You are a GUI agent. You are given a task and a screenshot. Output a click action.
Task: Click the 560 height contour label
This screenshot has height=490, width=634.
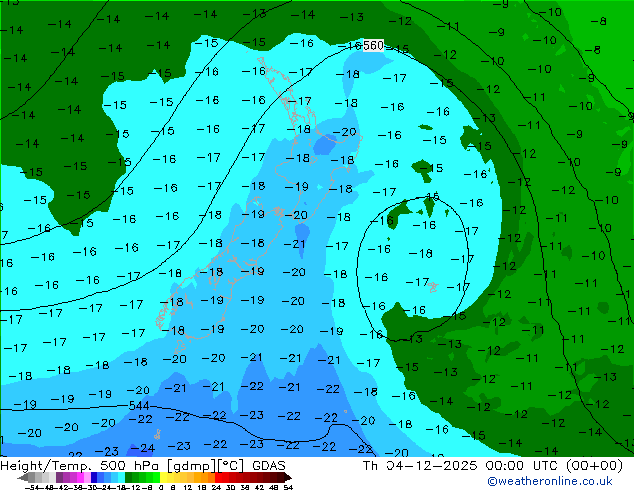coord(373,45)
